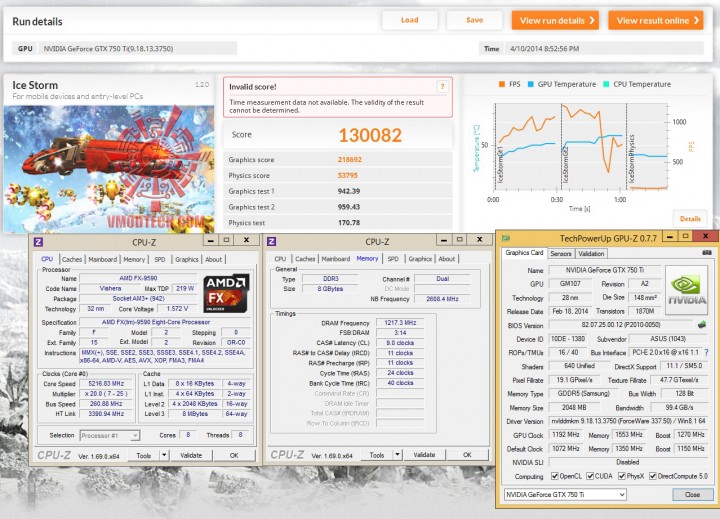
Task: Open Caches tab in left CPU-Z window
Action: tap(72, 260)
